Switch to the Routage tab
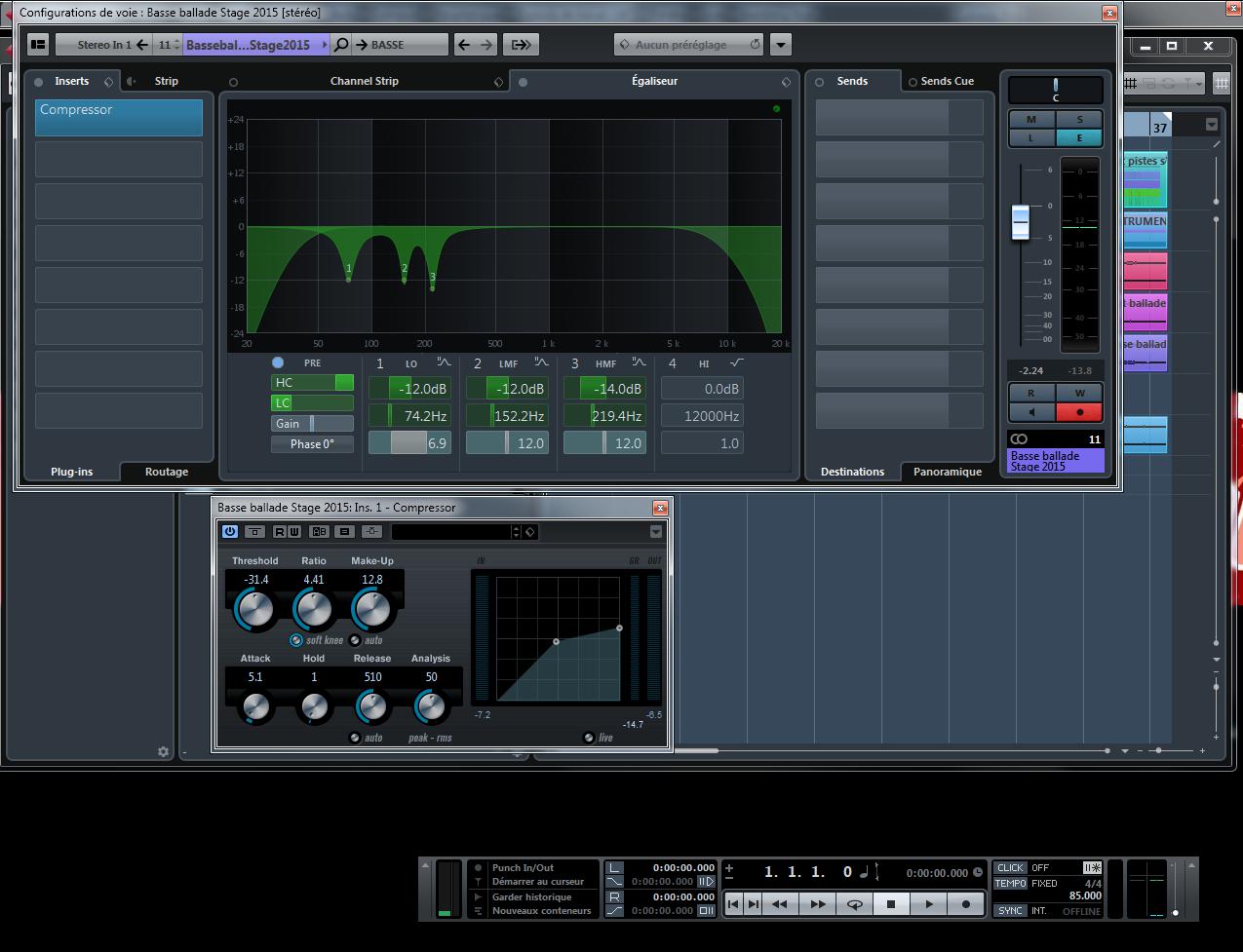This screenshot has height=952, width=1243. point(167,472)
